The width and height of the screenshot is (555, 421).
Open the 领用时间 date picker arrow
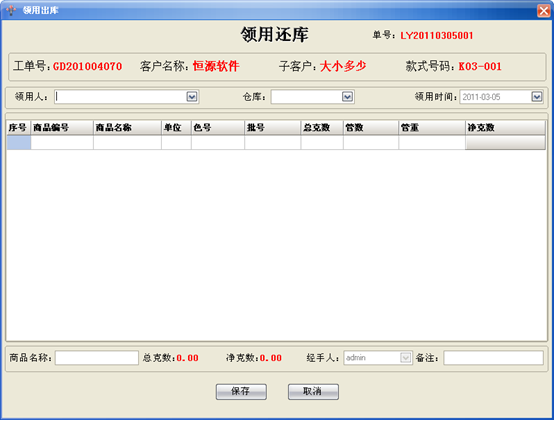pos(537,97)
